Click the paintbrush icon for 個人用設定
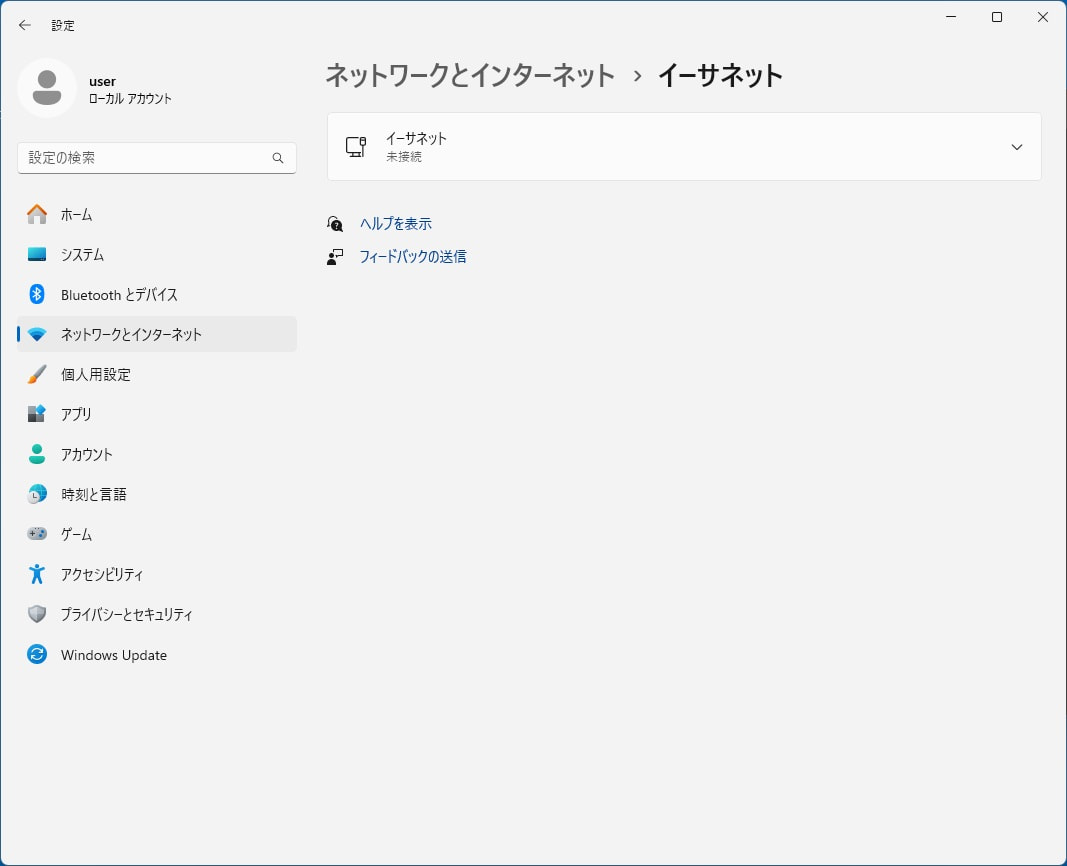 pyautogui.click(x=37, y=374)
